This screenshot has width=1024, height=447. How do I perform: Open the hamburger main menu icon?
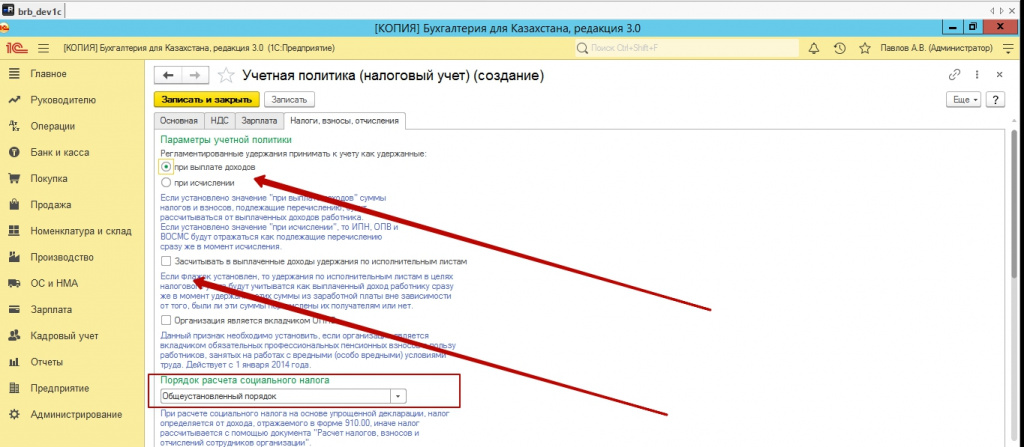[43, 48]
